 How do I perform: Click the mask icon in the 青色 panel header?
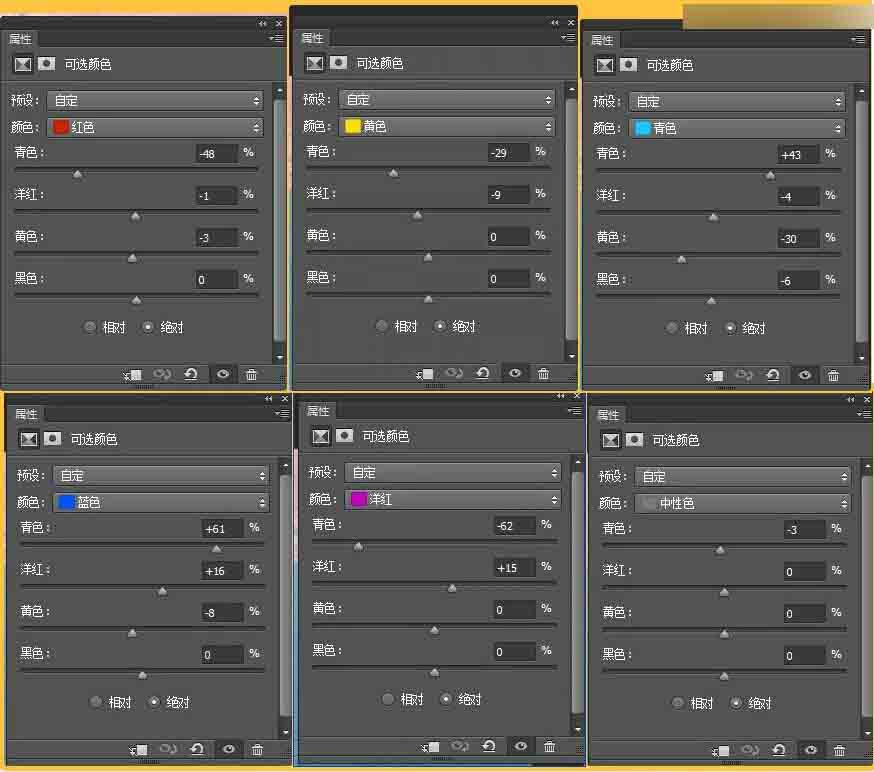tap(628, 65)
